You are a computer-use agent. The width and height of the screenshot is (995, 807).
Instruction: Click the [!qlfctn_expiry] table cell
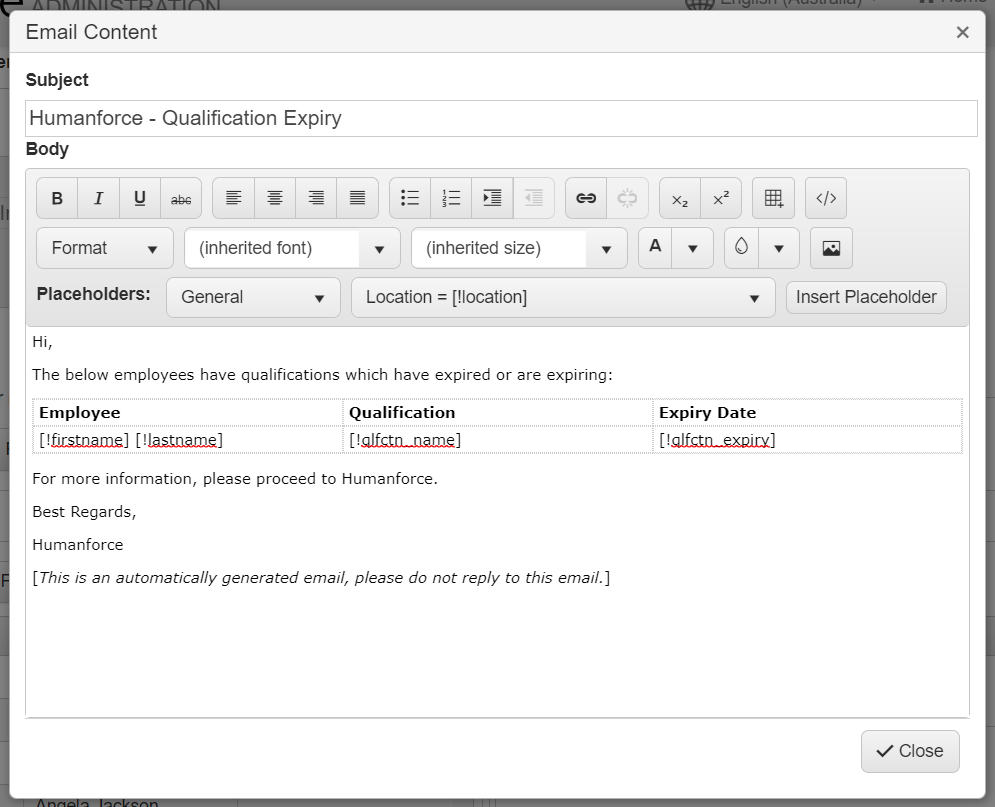point(808,440)
